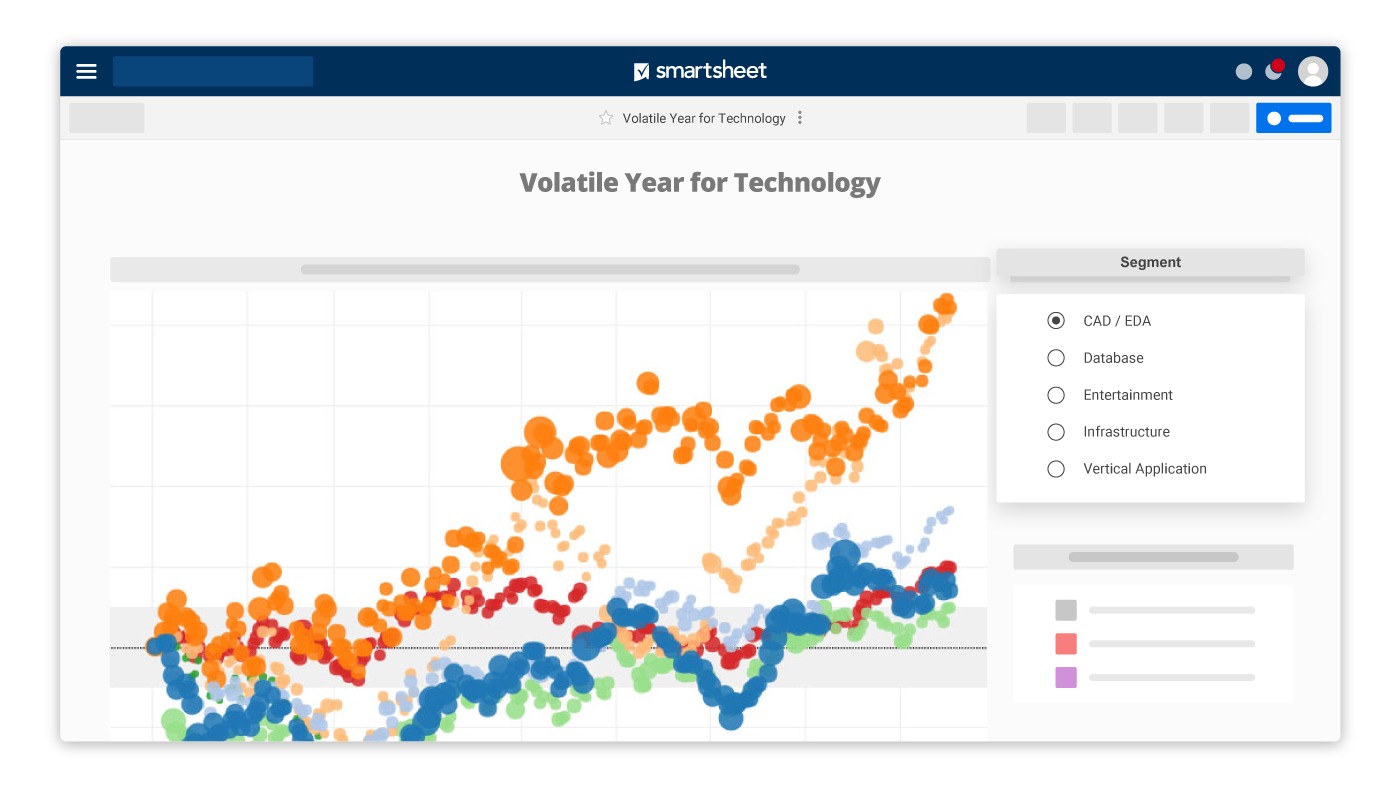Star the Volatile Year for Technology dashboard
Viewport: 1400px width, 788px height.
(606, 118)
